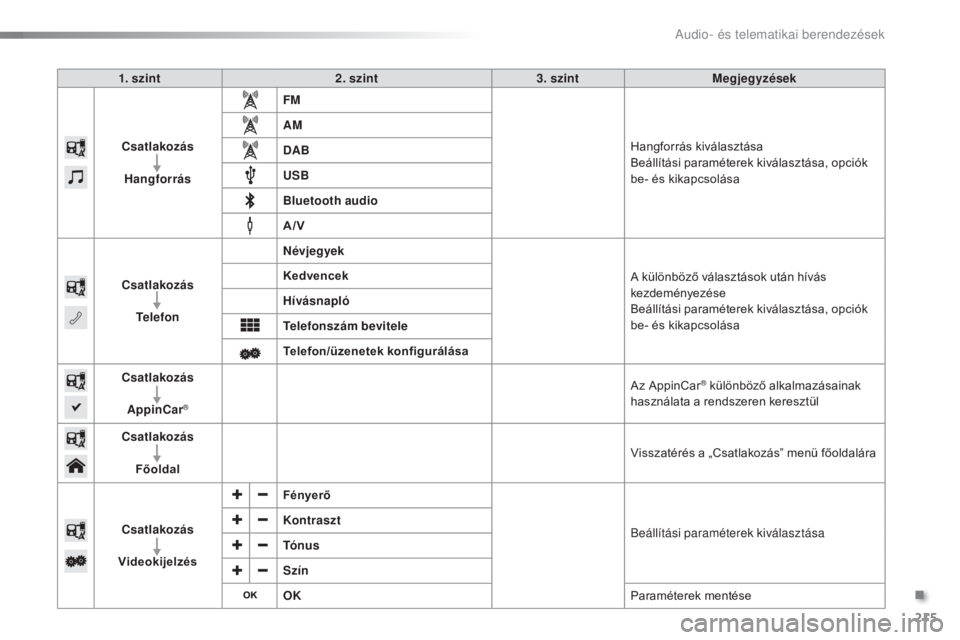Increase Szín with the plus button
This screenshot has width=960, height=640.
237,570
